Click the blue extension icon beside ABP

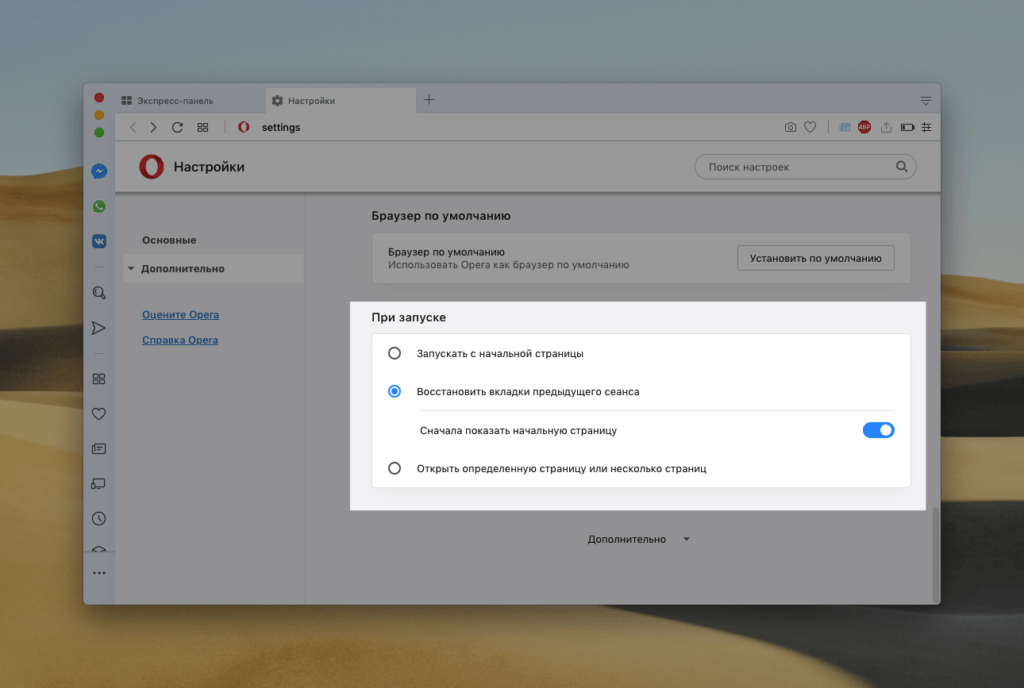point(844,127)
